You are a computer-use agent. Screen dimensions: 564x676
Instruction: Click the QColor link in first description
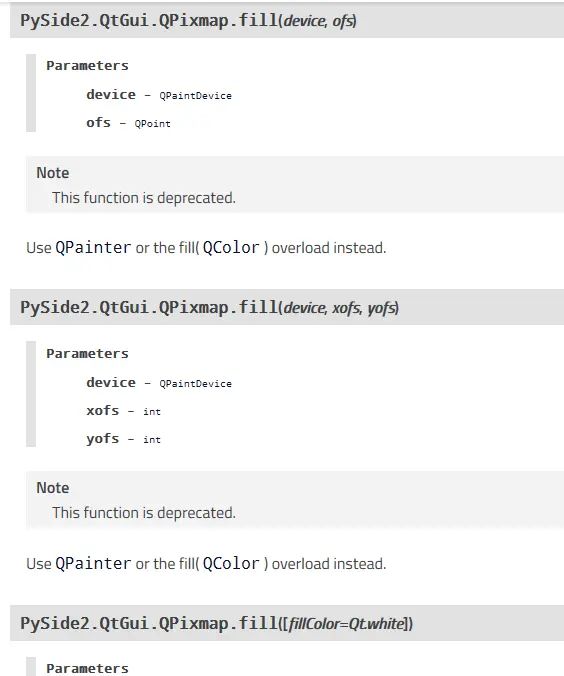coord(231,248)
